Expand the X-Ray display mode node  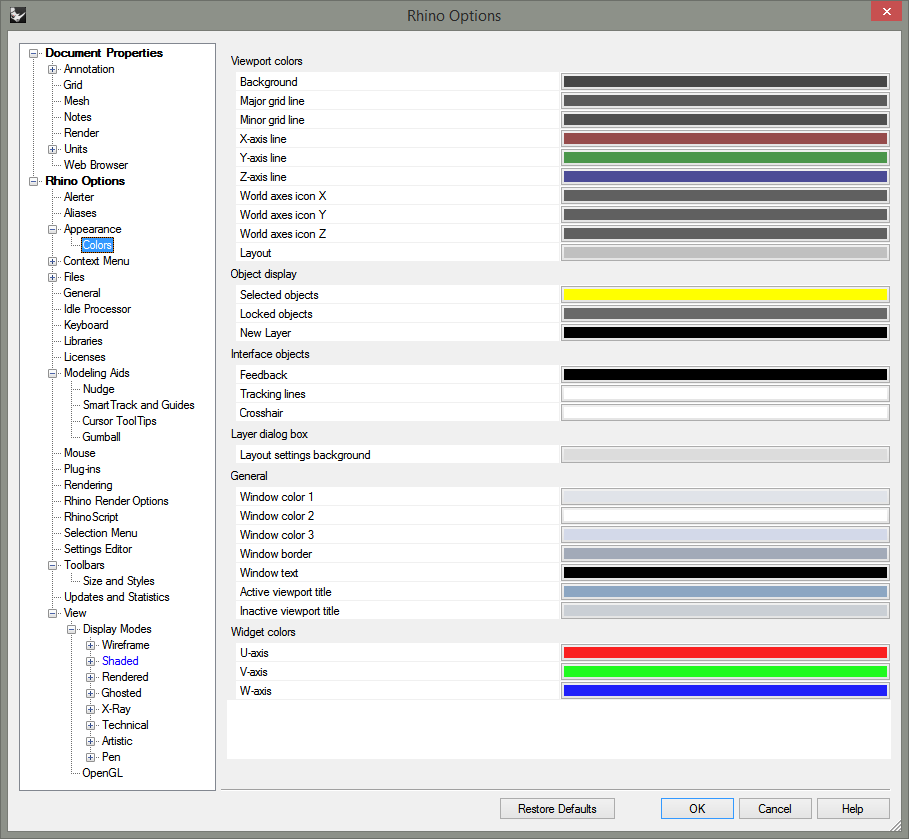pos(90,709)
